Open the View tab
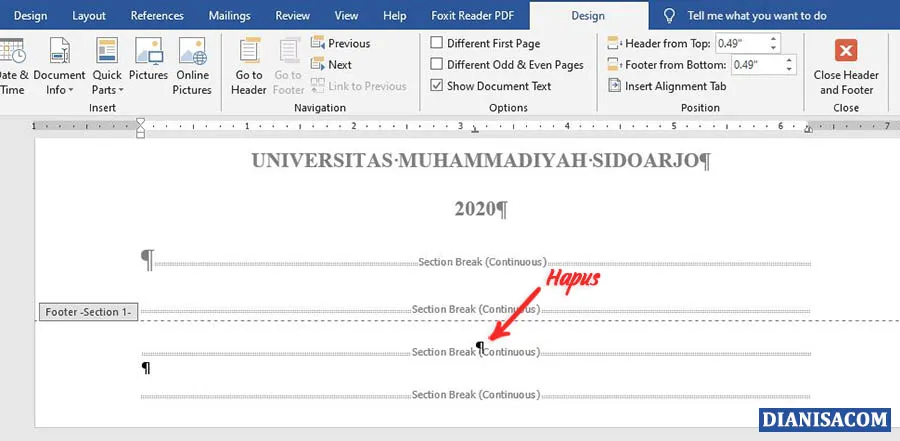This screenshot has height=441, width=900. click(346, 16)
